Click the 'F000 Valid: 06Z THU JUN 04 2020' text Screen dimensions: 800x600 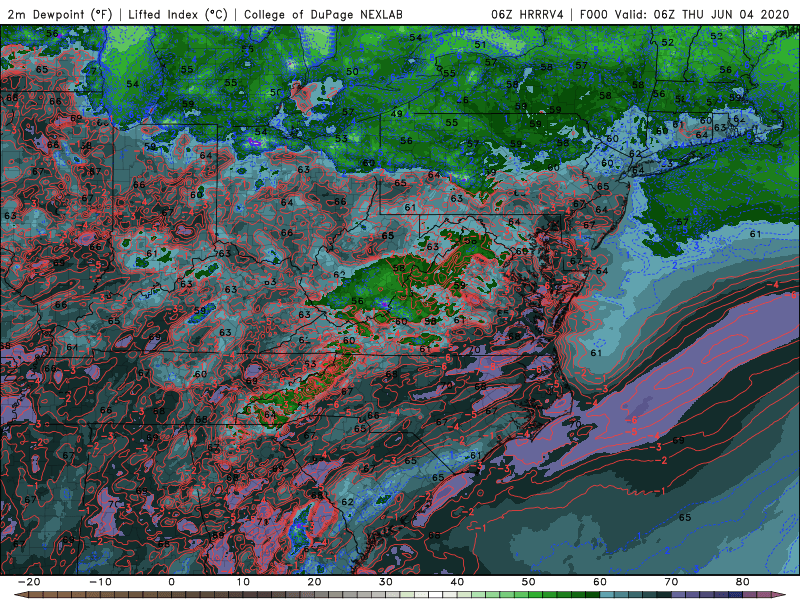pyautogui.click(x=685, y=15)
